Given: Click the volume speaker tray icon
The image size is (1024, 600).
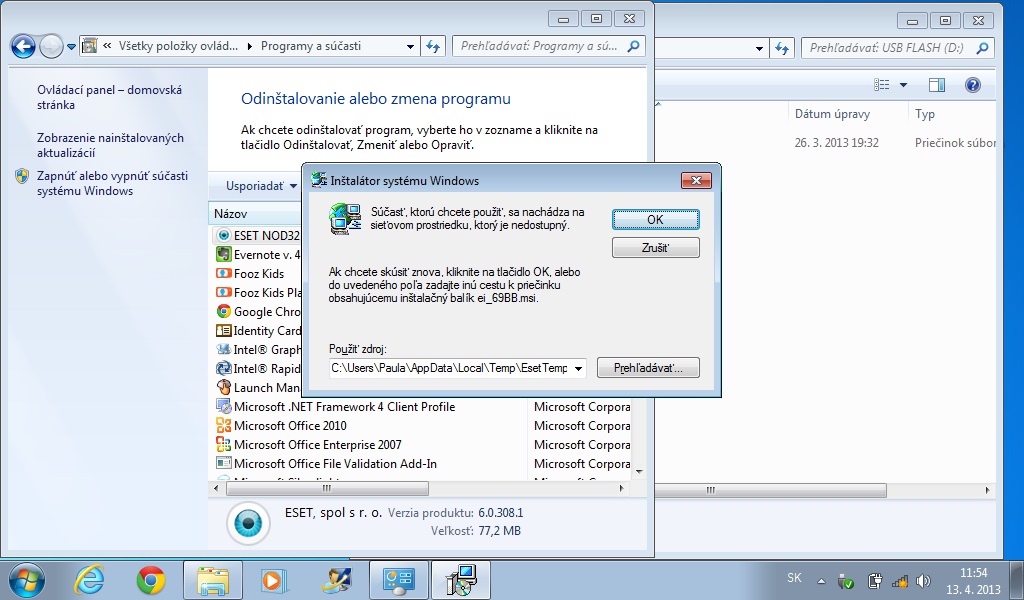Looking at the screenshot, I should click(923, 580).
